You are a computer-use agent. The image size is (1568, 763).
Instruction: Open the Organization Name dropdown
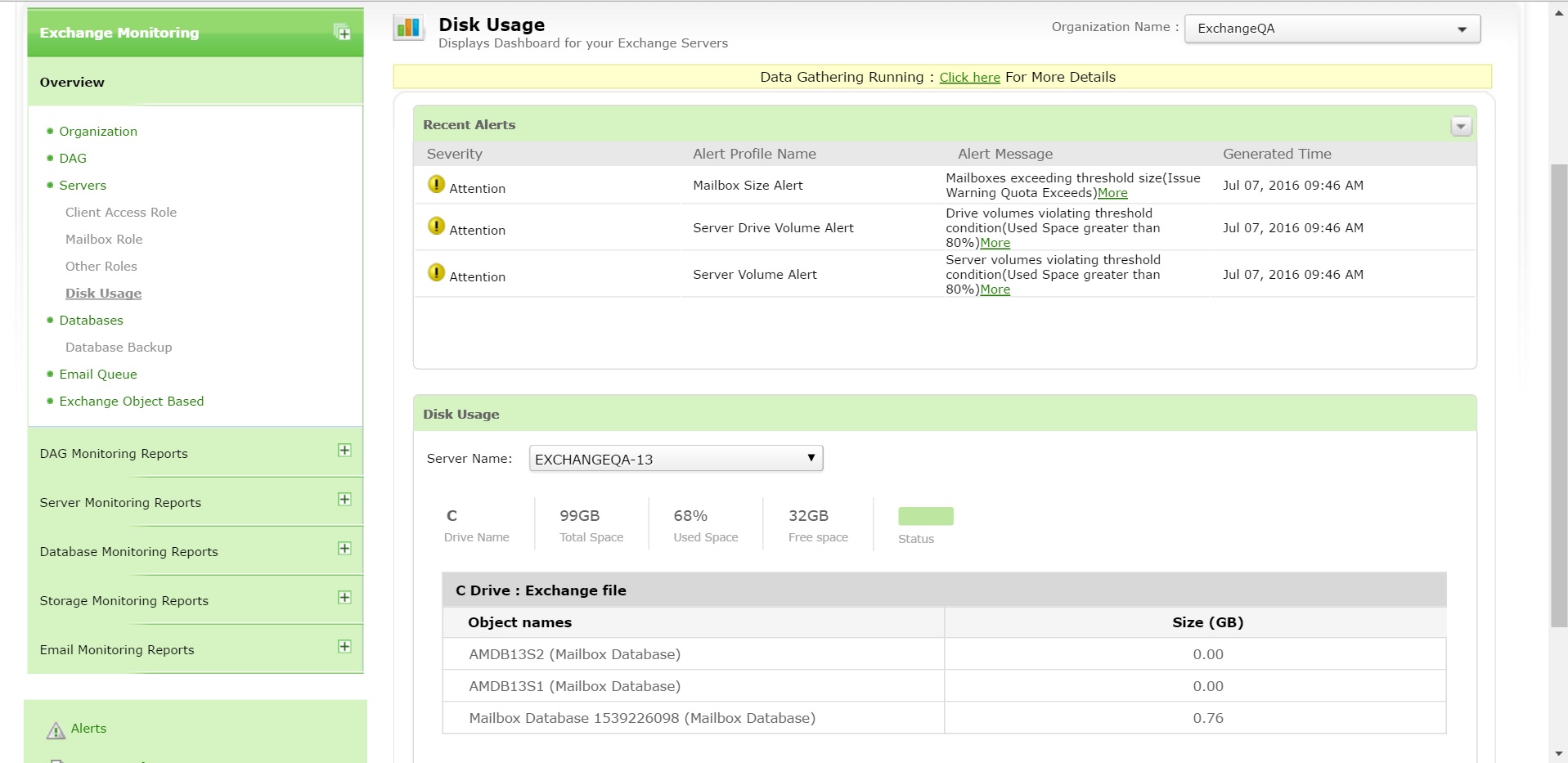[x=1332, y=29]
